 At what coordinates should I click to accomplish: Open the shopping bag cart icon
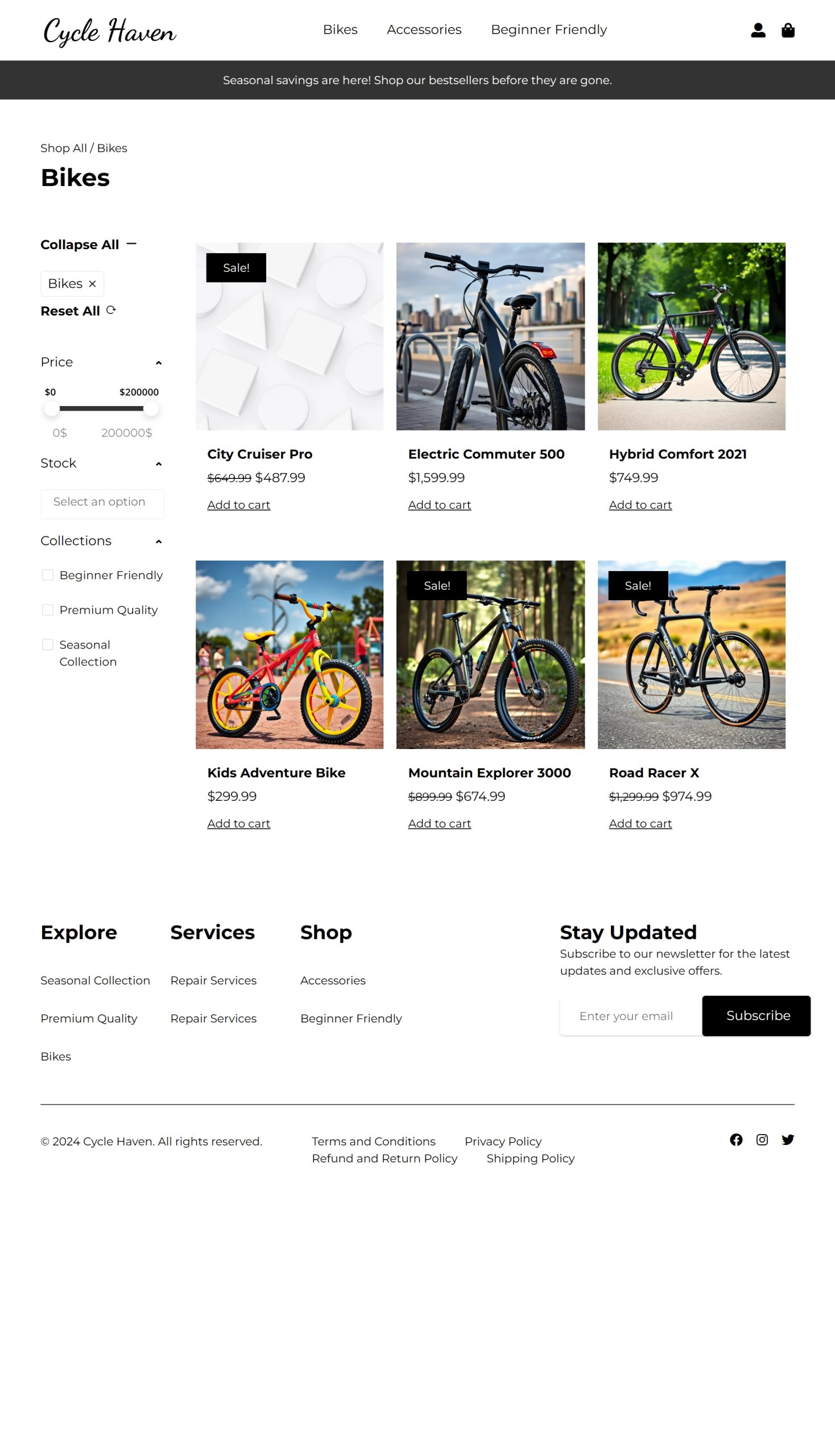pyautogui.click(x=787, y=30)
